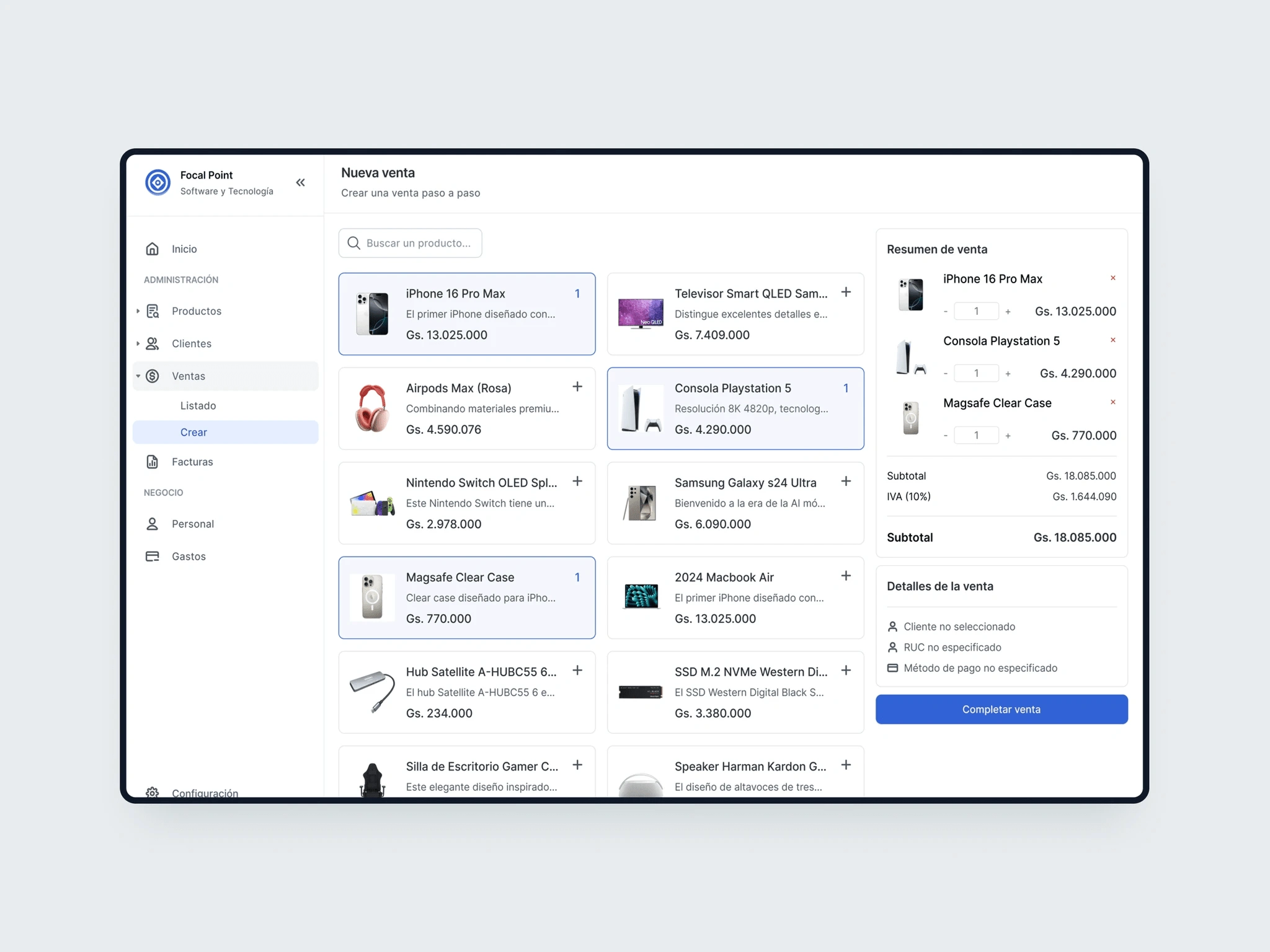The width and height of the screenshot is (1270, 952).
Task: Increase Magsafe Clear Case quantity
Action: (1008, 436)
